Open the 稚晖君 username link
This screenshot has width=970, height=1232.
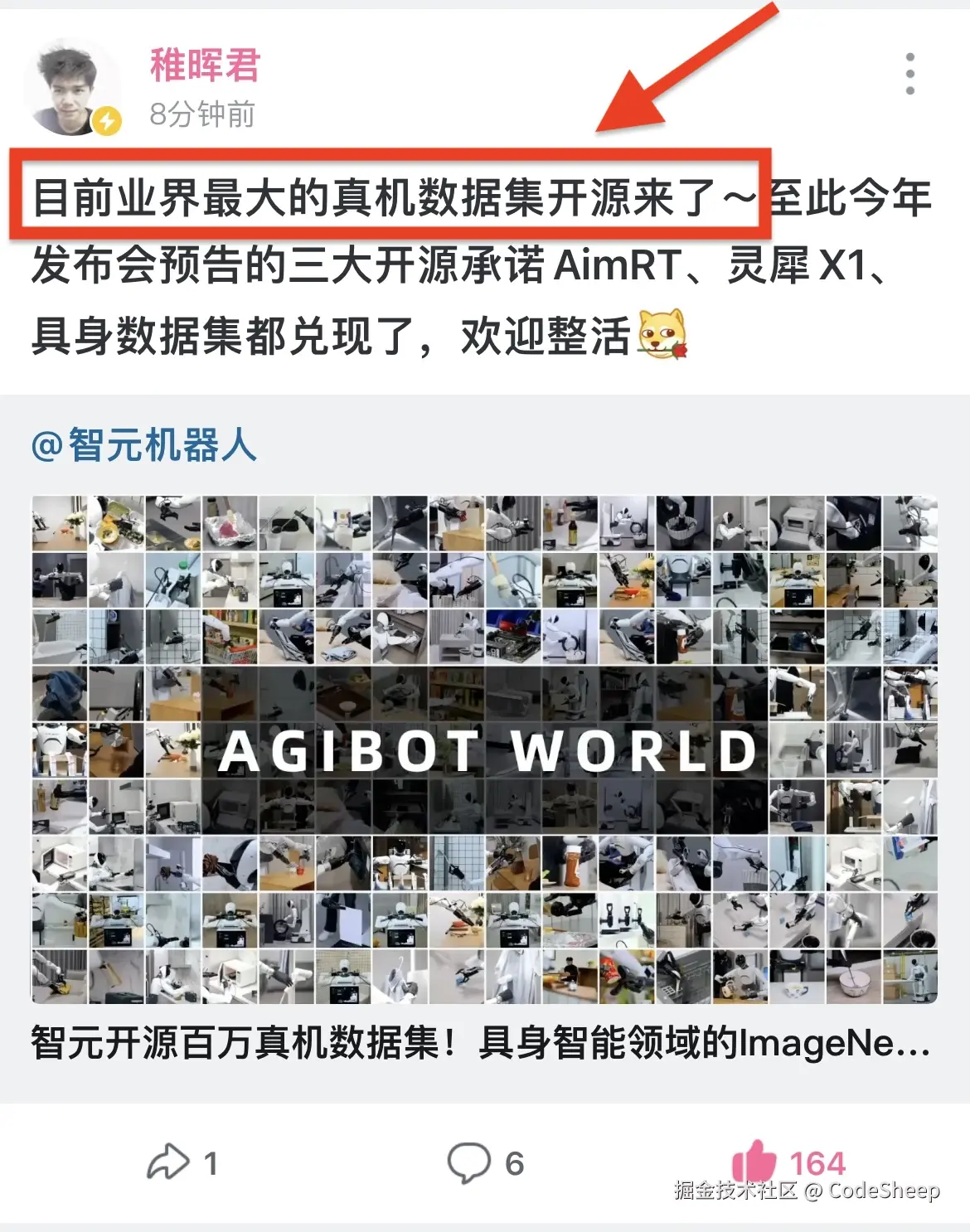[x=205, y=65]
